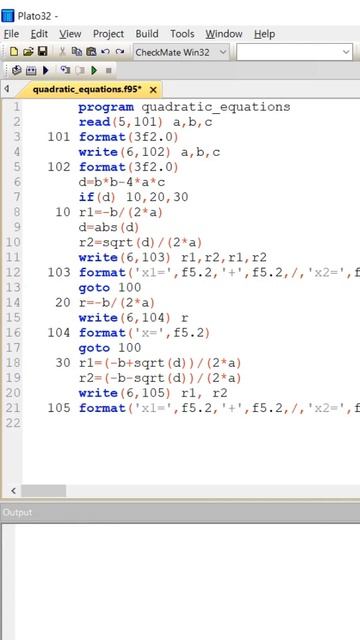Click the Compile file icon
Image resolution: width=360 pixels, height=640 pixels.
[x=17, y=70]
